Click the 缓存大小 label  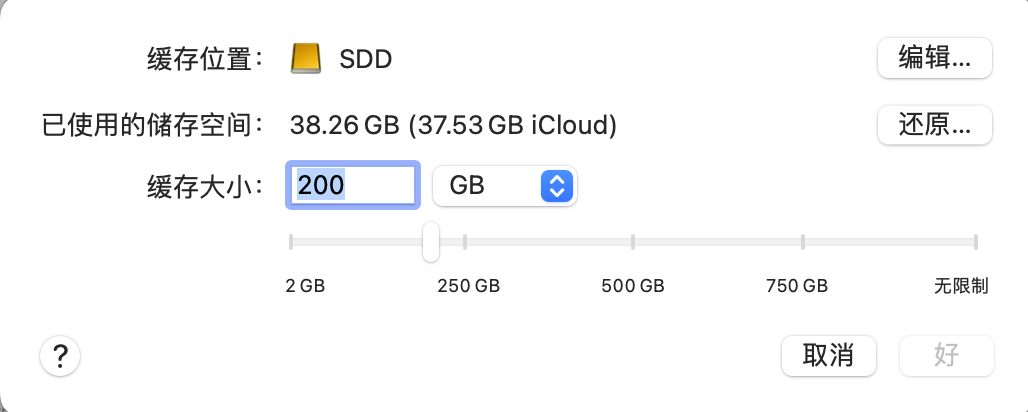click(204, 186)
